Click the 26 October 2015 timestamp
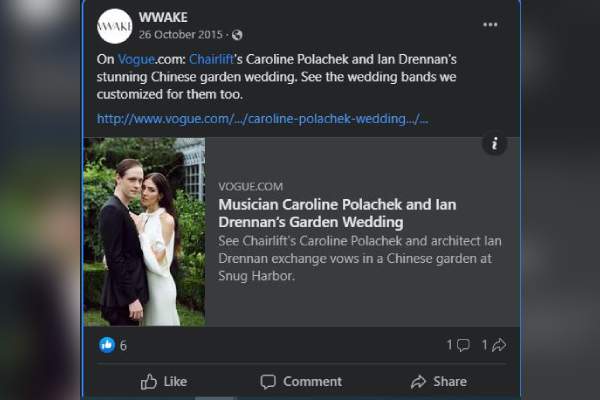The width and height of the screenshot is (600, 400). (182, 35)
